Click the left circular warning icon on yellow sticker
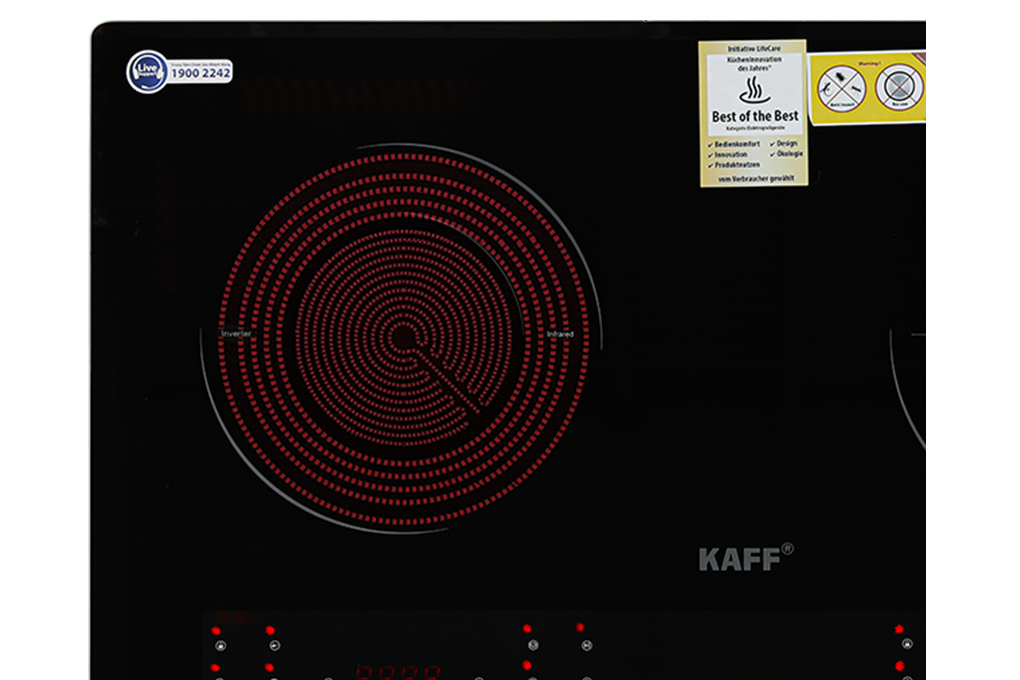The width and height of the screenshot is (1020, 680). [x=839, y=89]
